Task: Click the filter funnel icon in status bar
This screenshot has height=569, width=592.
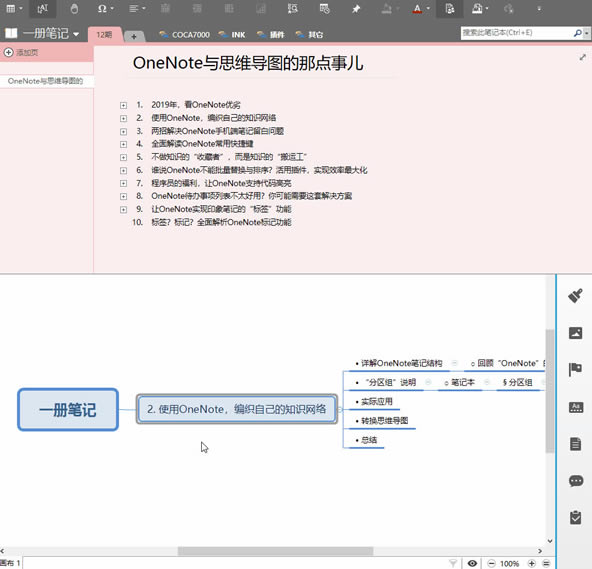Action: point(453,563)
